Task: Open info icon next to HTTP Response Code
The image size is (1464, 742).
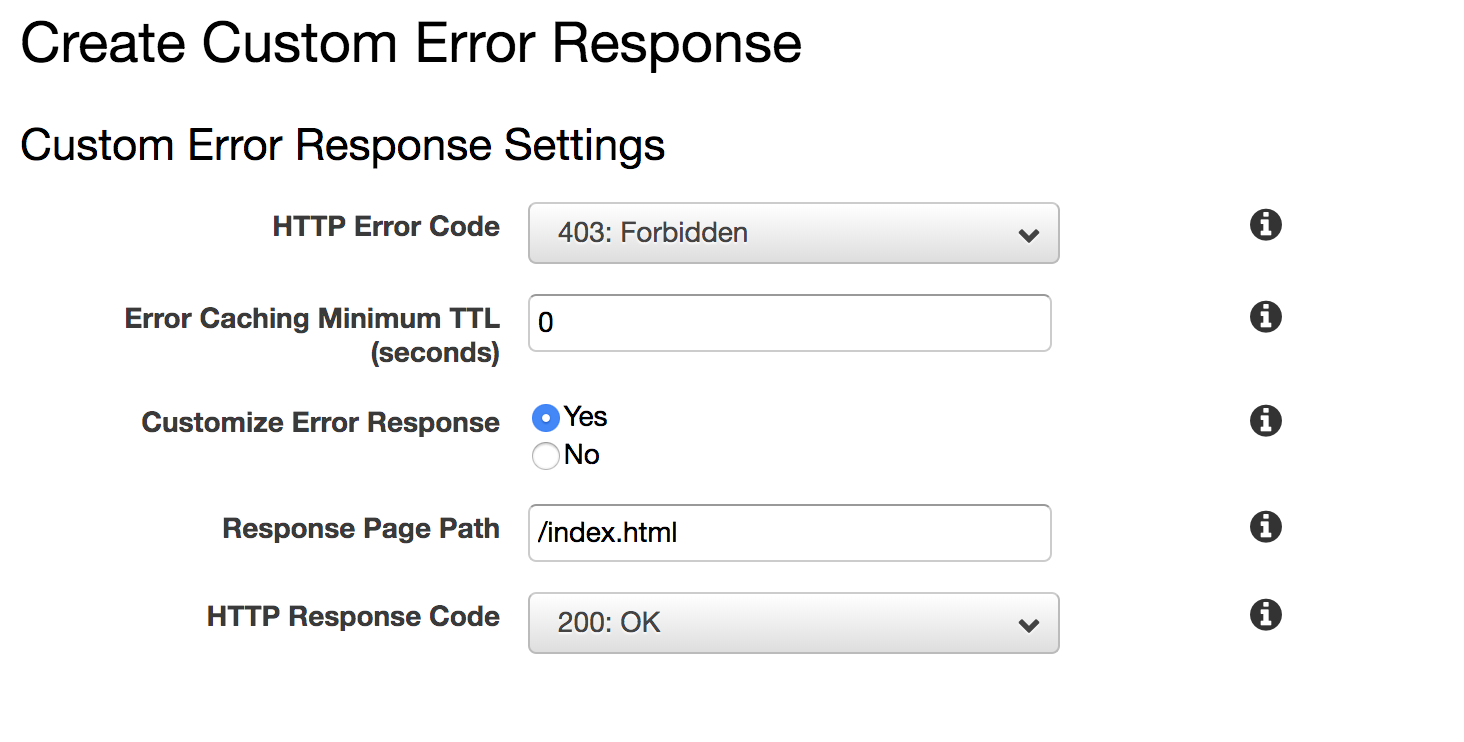Action: [1266, 615]
